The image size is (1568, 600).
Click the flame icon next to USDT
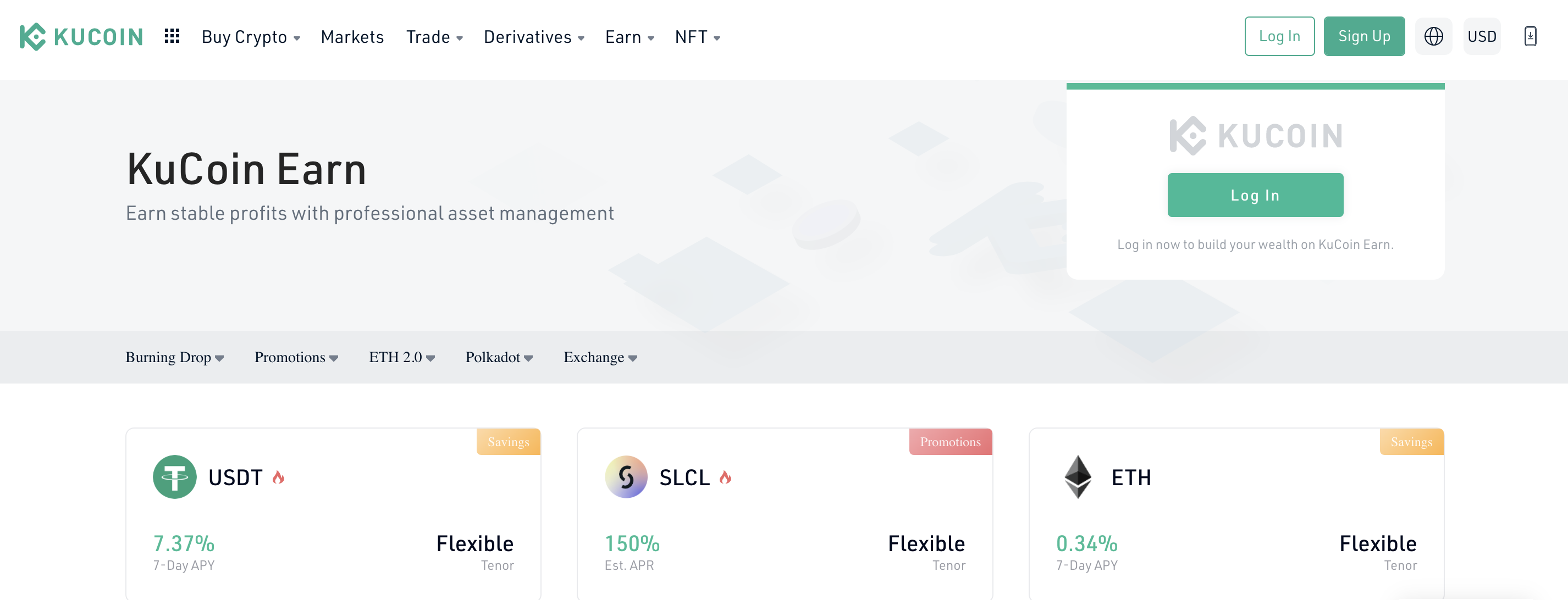pos(279,477)
